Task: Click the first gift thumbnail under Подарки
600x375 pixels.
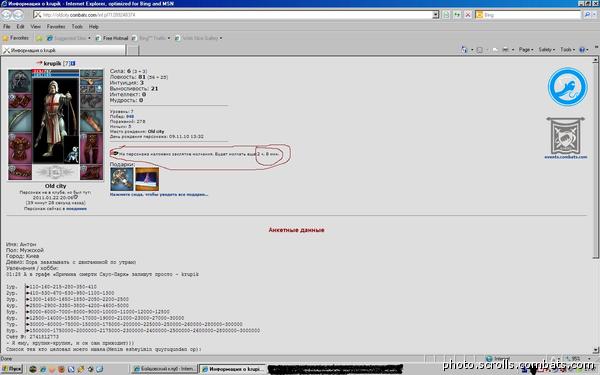Action: [122, 179]
